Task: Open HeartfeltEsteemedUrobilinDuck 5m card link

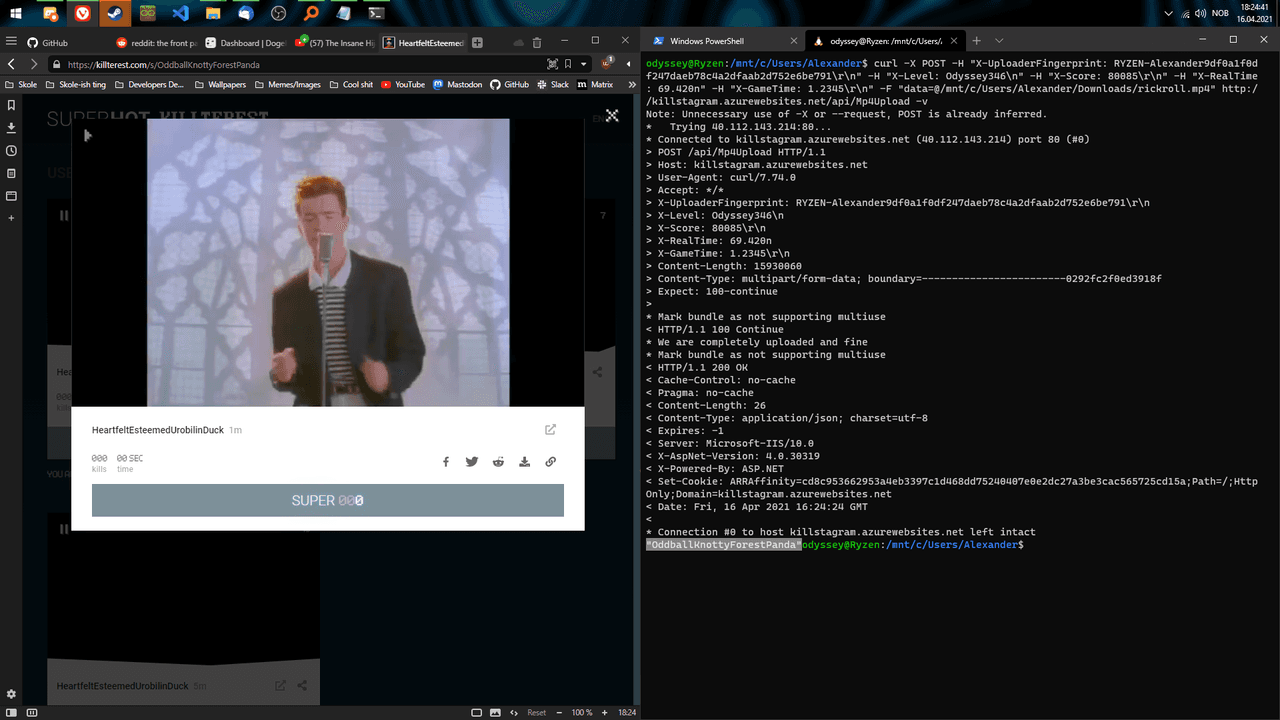Action: coord(123,686)
